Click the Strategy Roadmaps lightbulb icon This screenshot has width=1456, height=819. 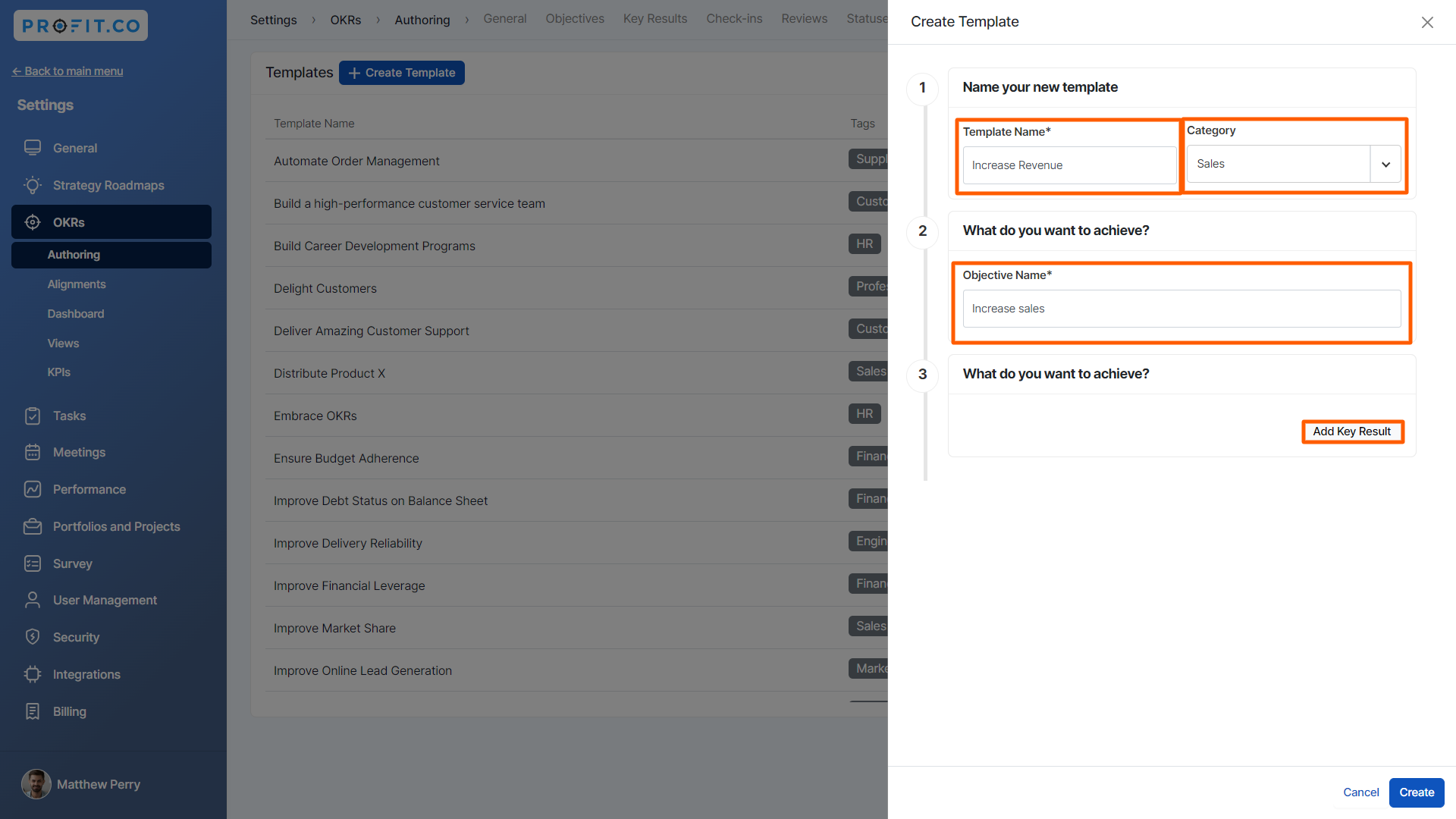click(x=32, y=185)
